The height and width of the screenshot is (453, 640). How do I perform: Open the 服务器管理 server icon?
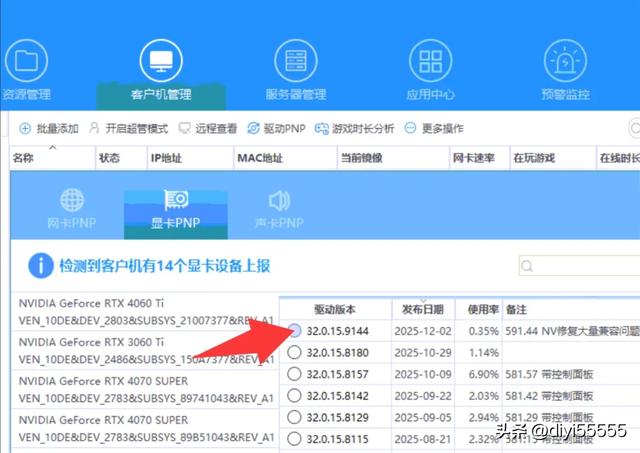coord(296,61)
